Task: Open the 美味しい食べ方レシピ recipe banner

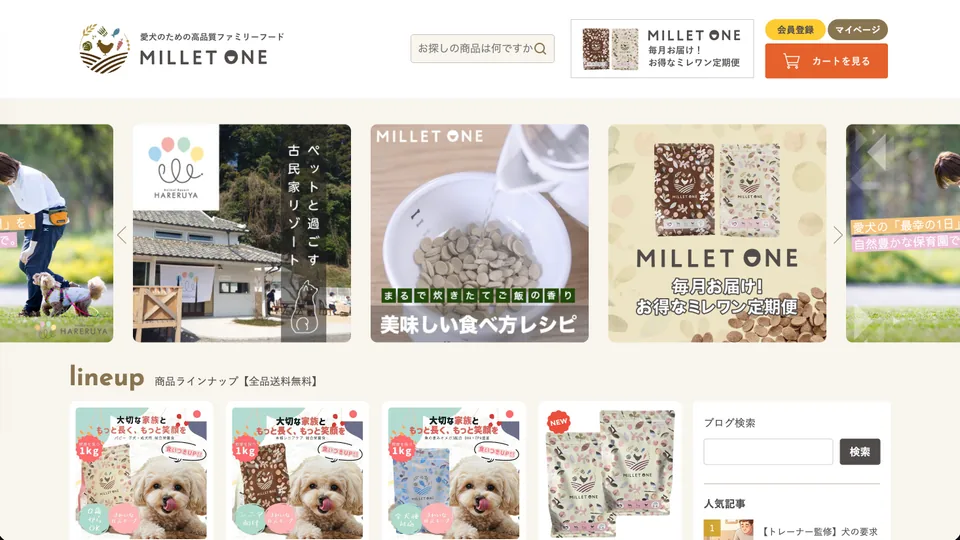Action: click(x=479, y=233)
